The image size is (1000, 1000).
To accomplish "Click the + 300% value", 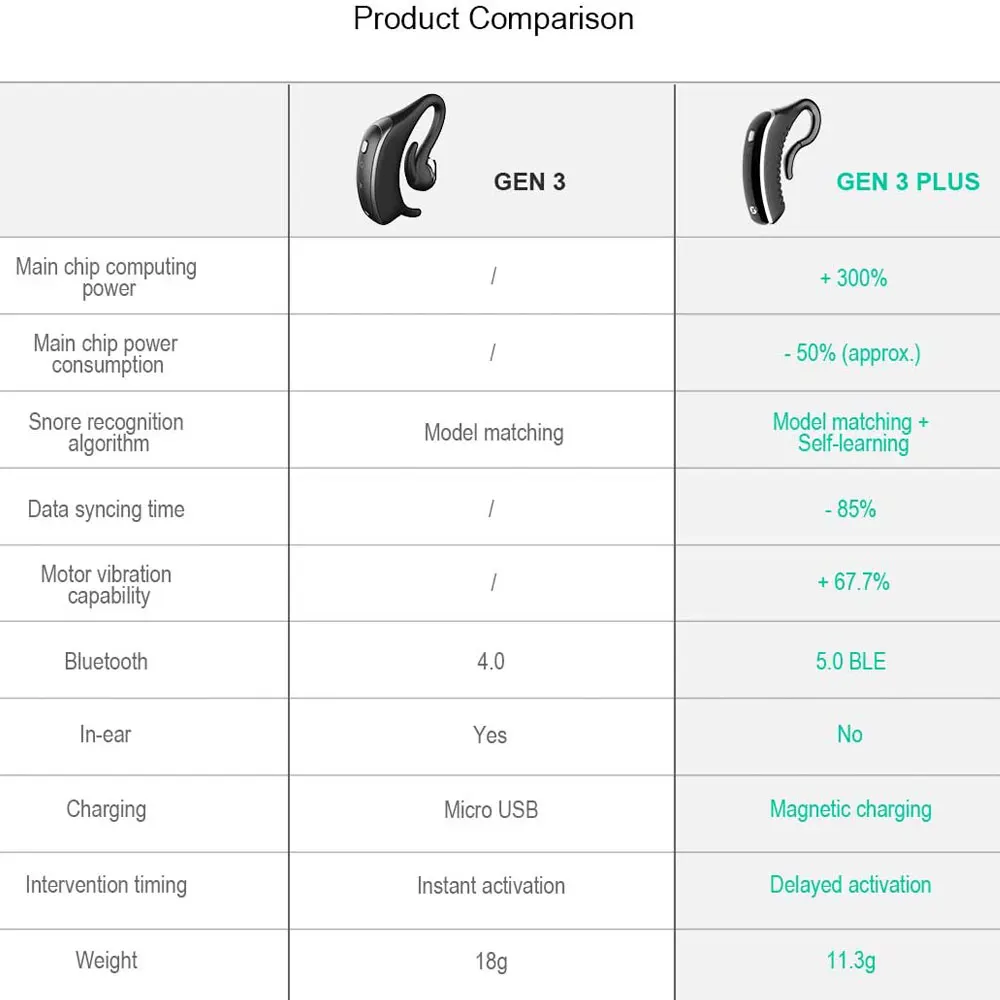I will coord(853,278).
